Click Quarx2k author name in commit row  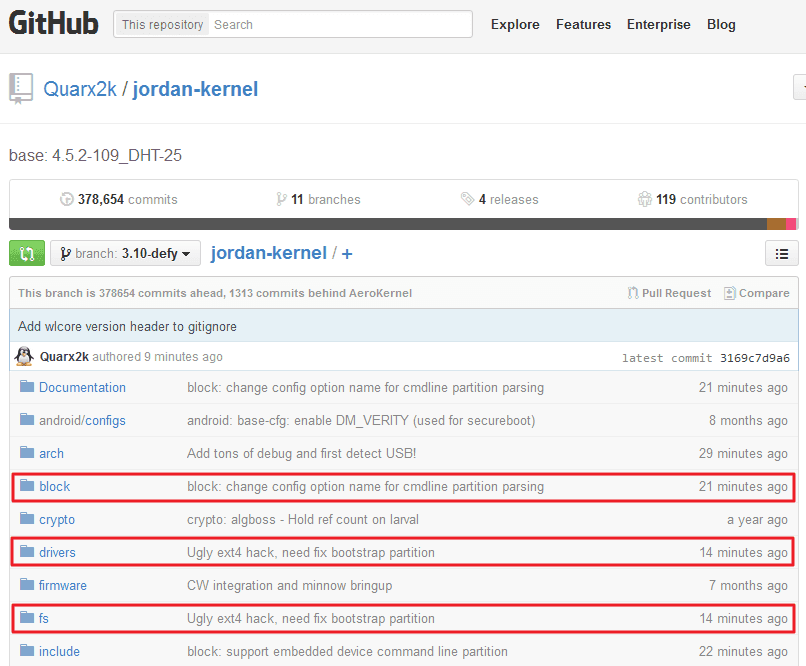point(64,357)
